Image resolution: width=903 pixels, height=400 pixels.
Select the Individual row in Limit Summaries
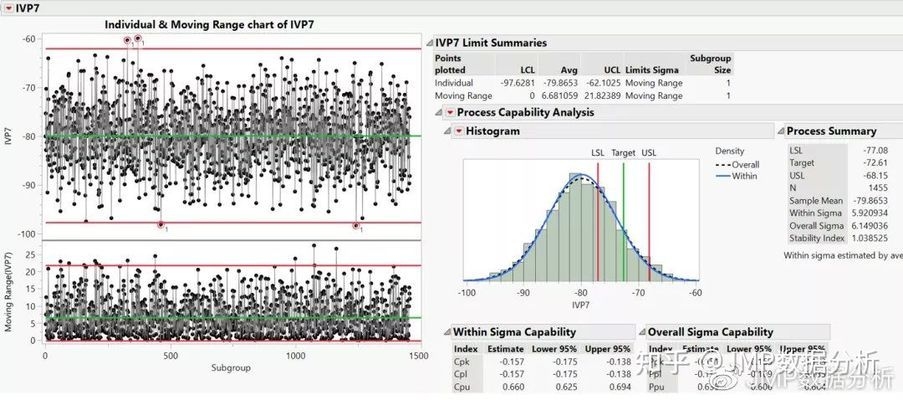[453, 83]
